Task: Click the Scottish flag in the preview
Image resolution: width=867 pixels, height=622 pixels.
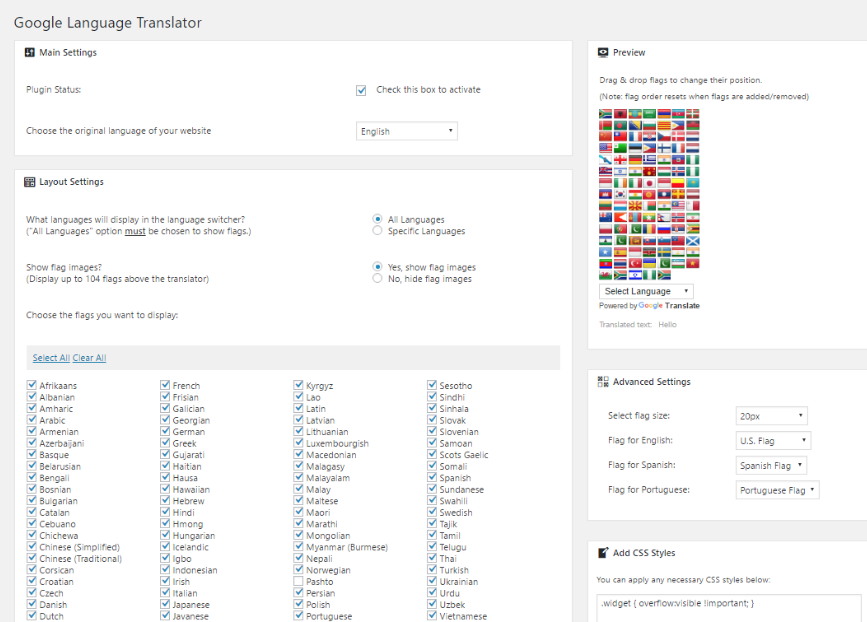Action: pyautogui.click(x=693, y=241)
